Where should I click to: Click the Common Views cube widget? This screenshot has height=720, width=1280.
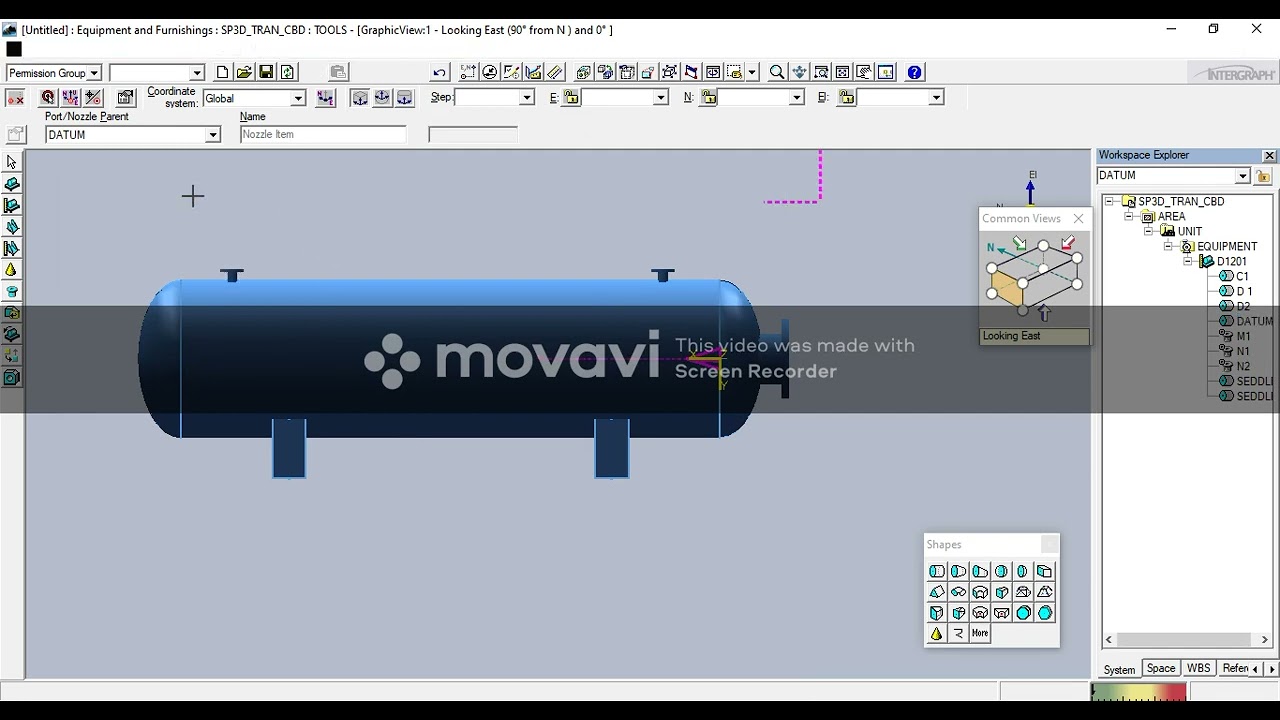click(1034, 277)
